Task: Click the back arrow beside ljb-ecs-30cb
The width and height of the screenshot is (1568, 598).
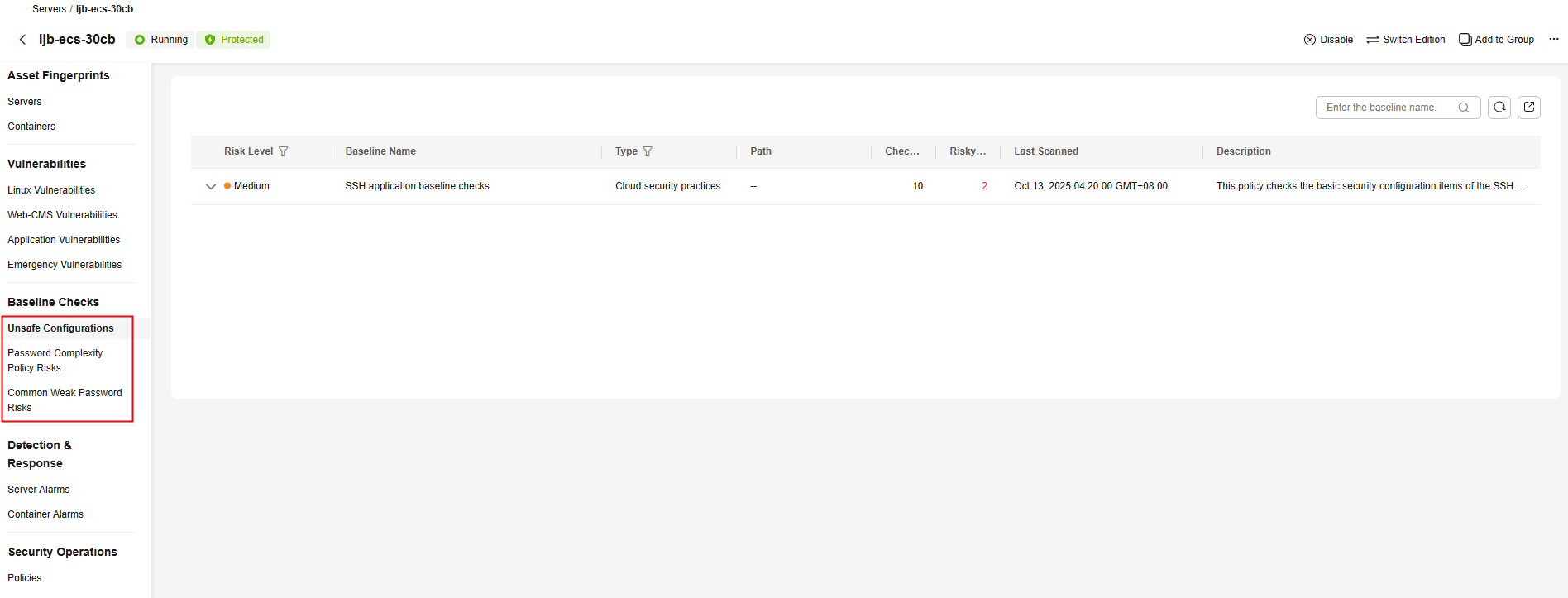Action: [22, 40]
